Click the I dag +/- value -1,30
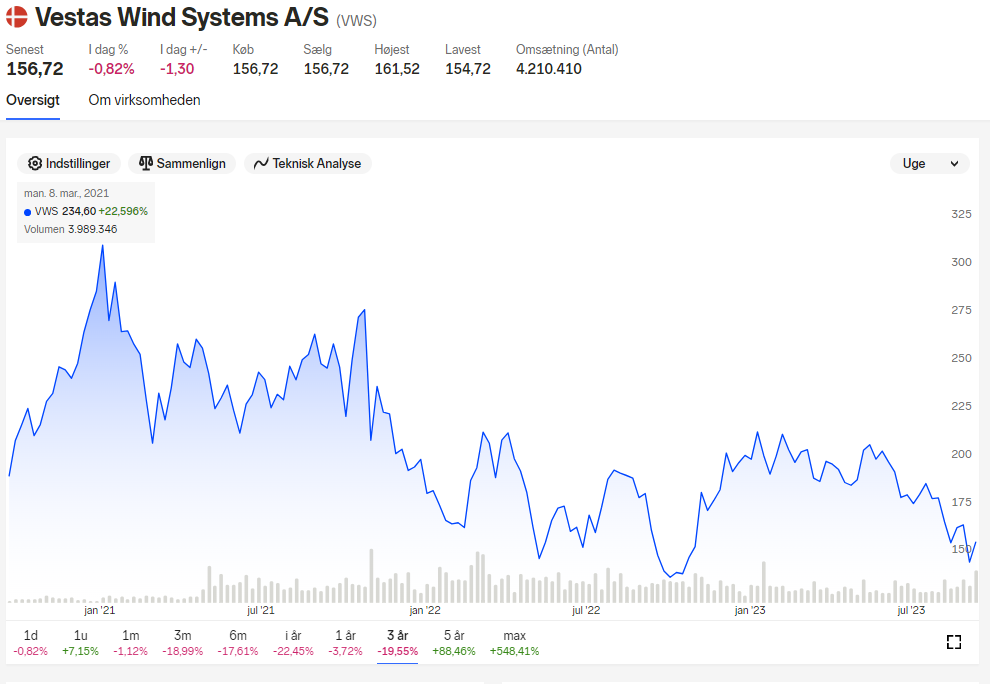 pyautogui.click(x=177, y=69)
